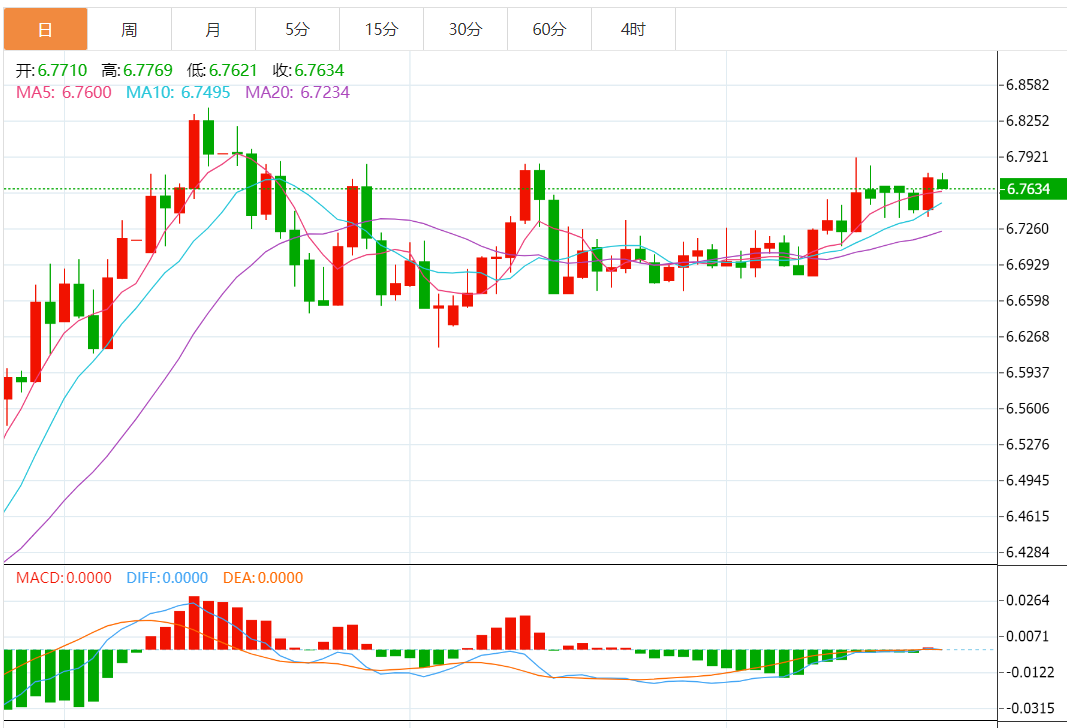Image resolution: width=1067 pixels, height=728 pixels.
Task: Click the 6.5606 price axis label
Action: 1028,409
